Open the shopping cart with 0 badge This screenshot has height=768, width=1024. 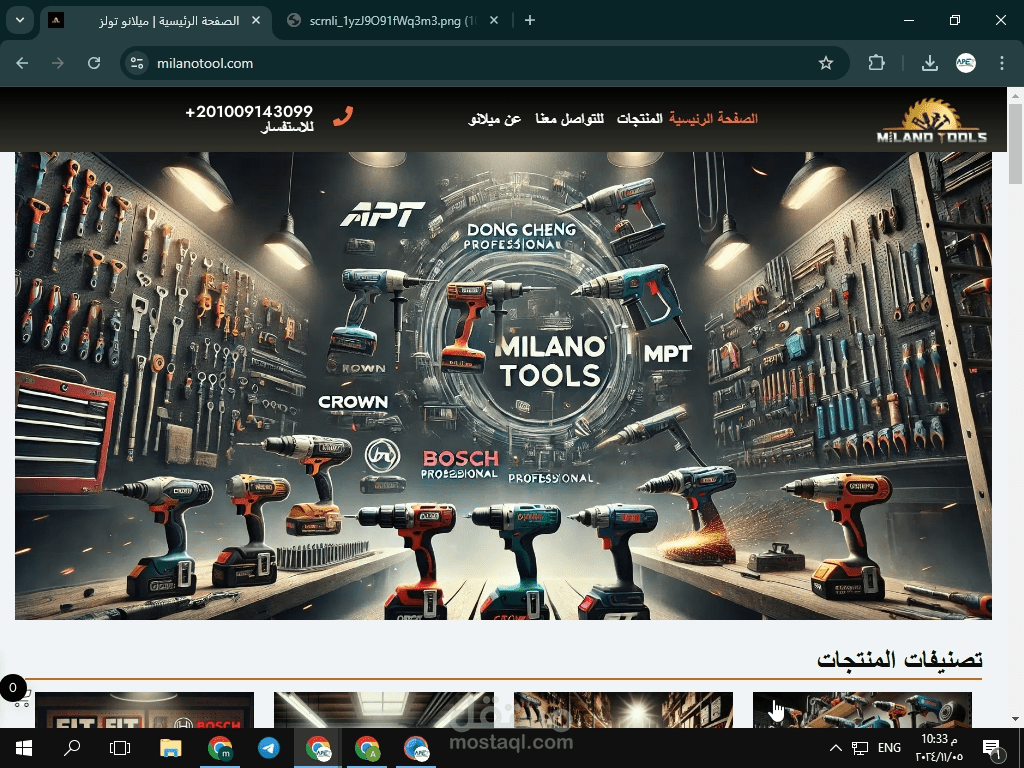click(16, 693)
